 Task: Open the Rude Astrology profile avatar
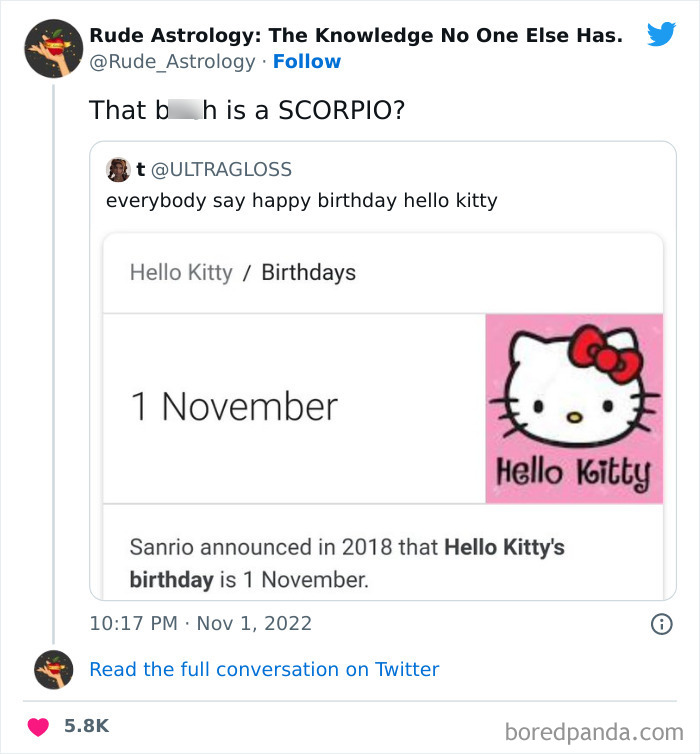(x=53, y=48)
